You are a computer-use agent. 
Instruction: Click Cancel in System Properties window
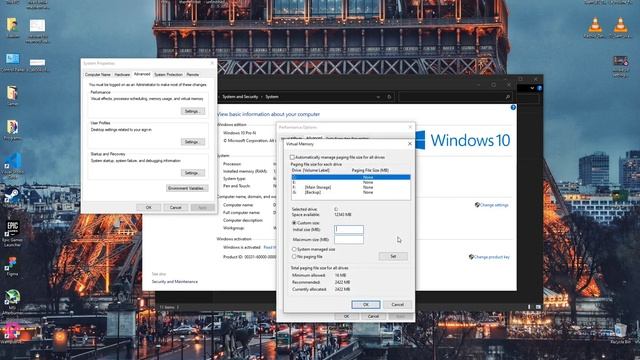pos(176,207)
